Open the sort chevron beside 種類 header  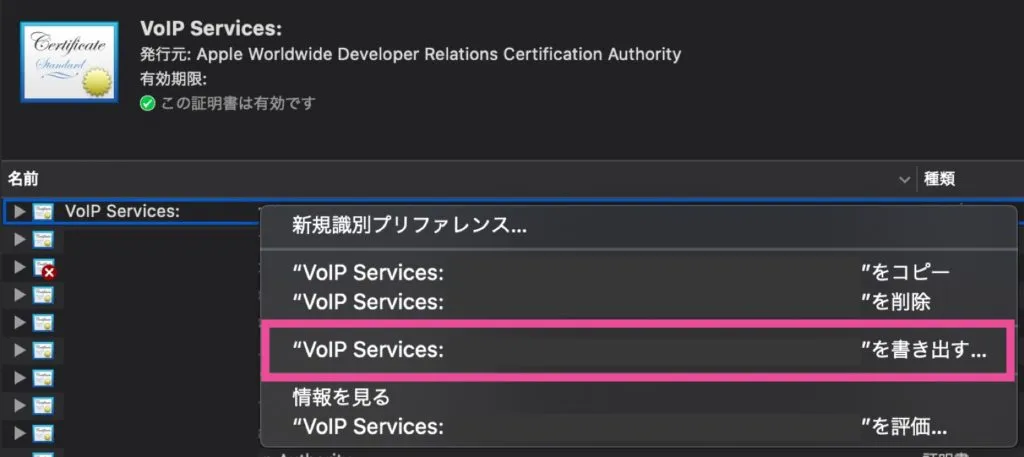click(x=905, y=180)
